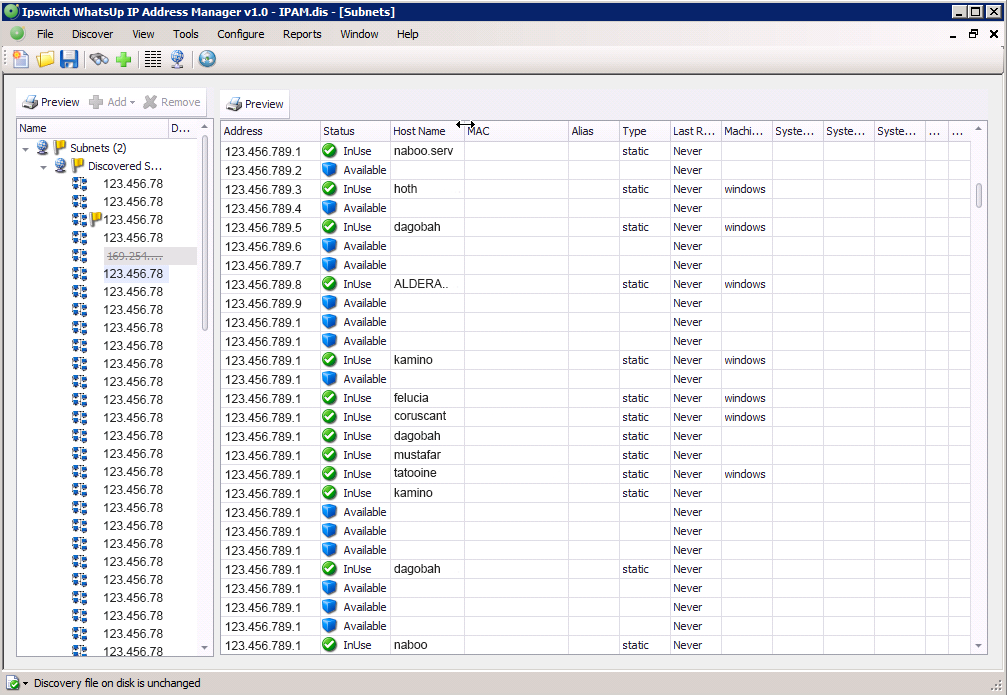Open the View menu
1007x695 pixels.
pyautogui.click(x=143, y=34)
